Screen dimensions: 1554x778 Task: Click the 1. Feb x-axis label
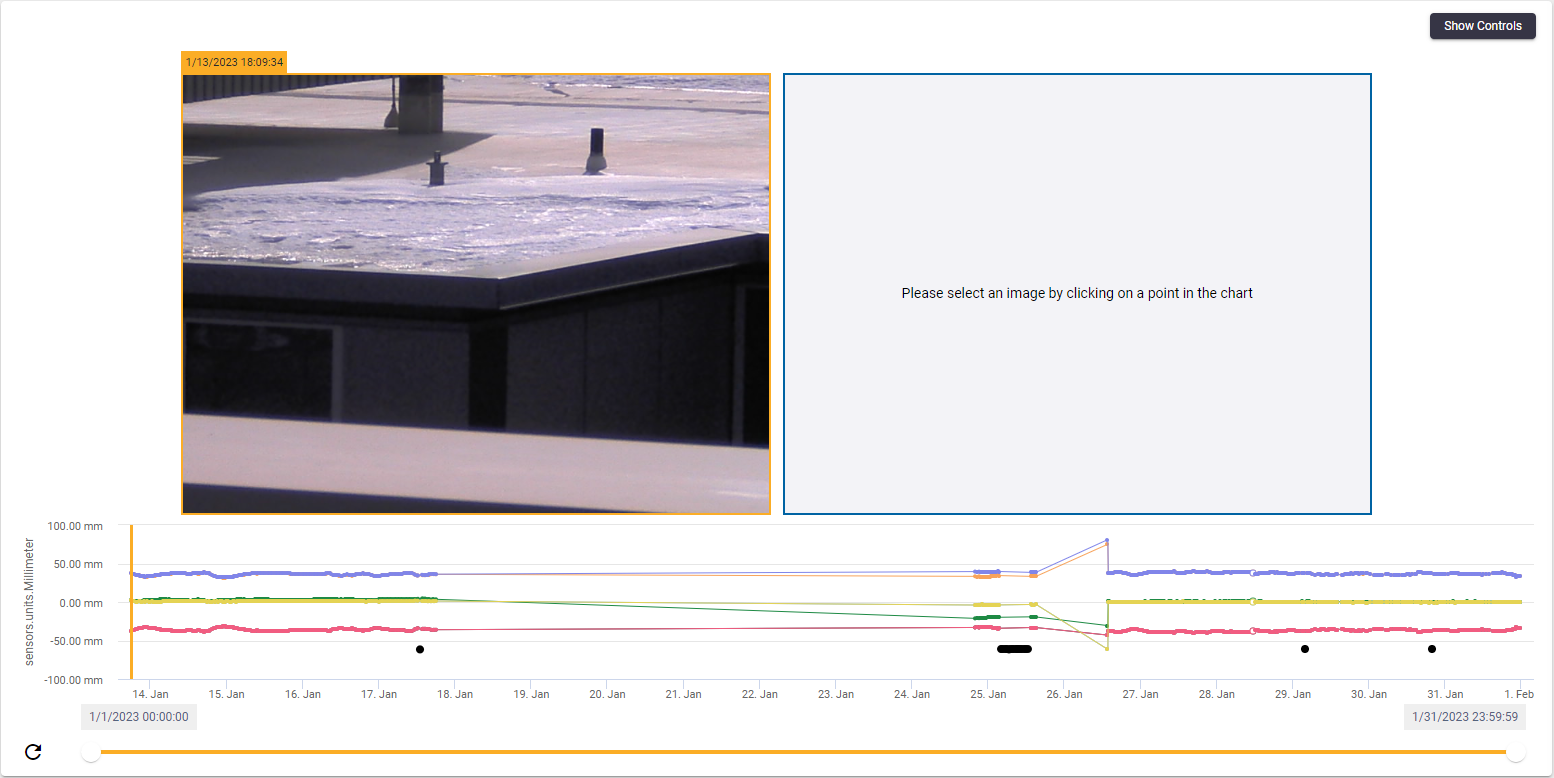1519,694
